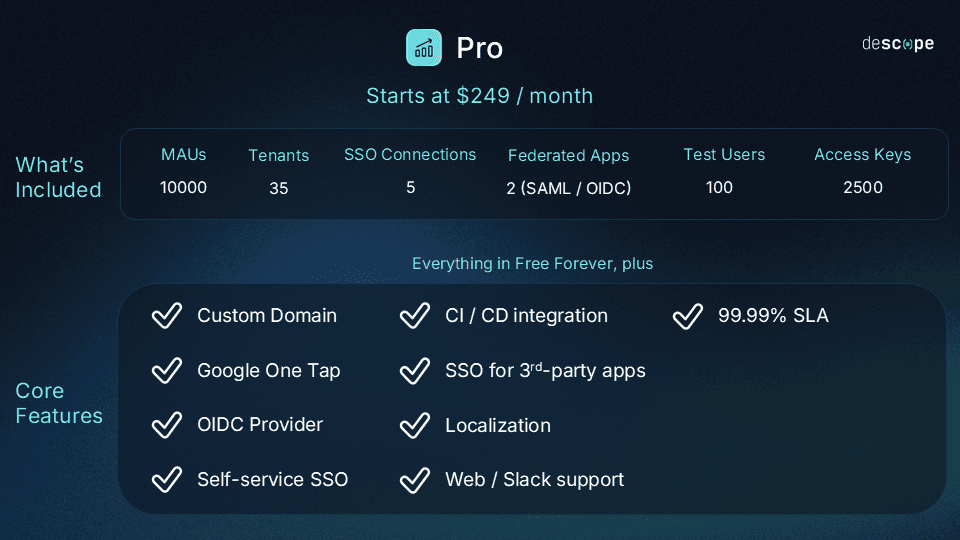960x540 pixels.
Task: Click the Descope logo
Action: [897, 44]
